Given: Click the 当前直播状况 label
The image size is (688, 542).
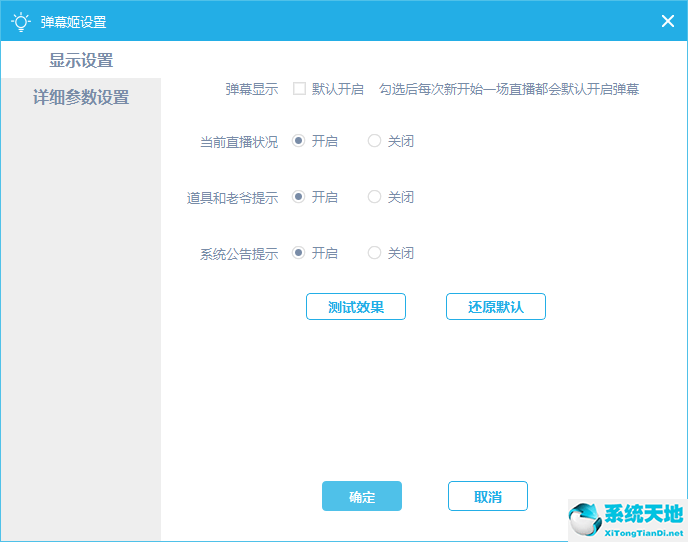Looking at the screenshot, I should click(239, 142).
